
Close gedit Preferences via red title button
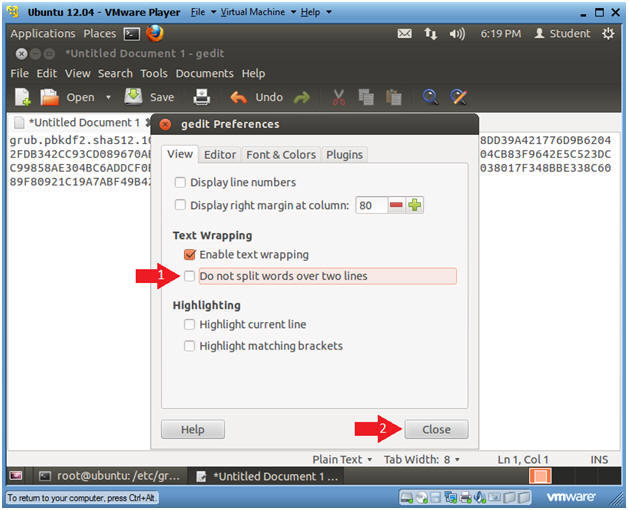coord(165,125)
